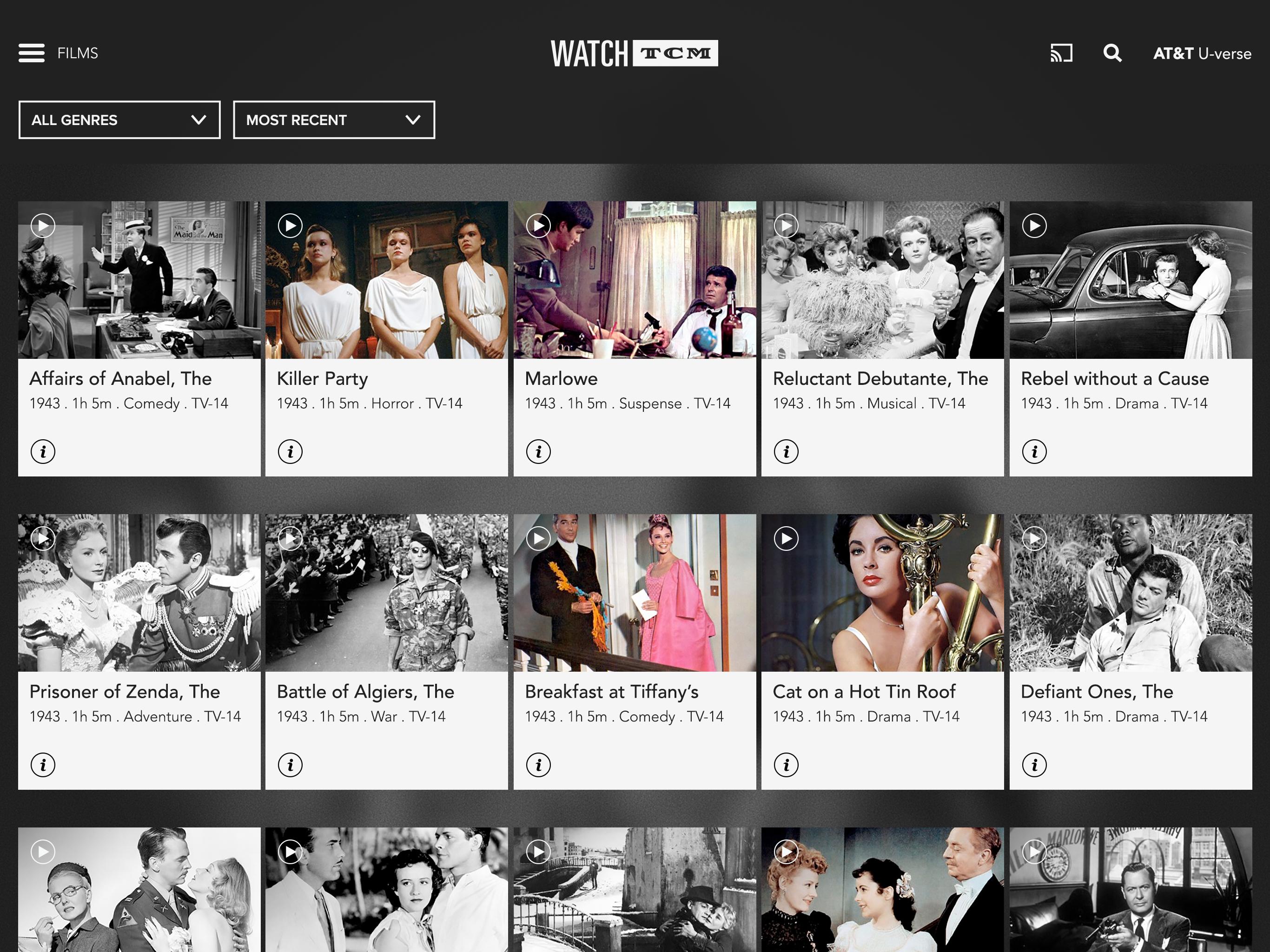
Task: Play Prisoner of Zenda, The
Action: [43, 539]
